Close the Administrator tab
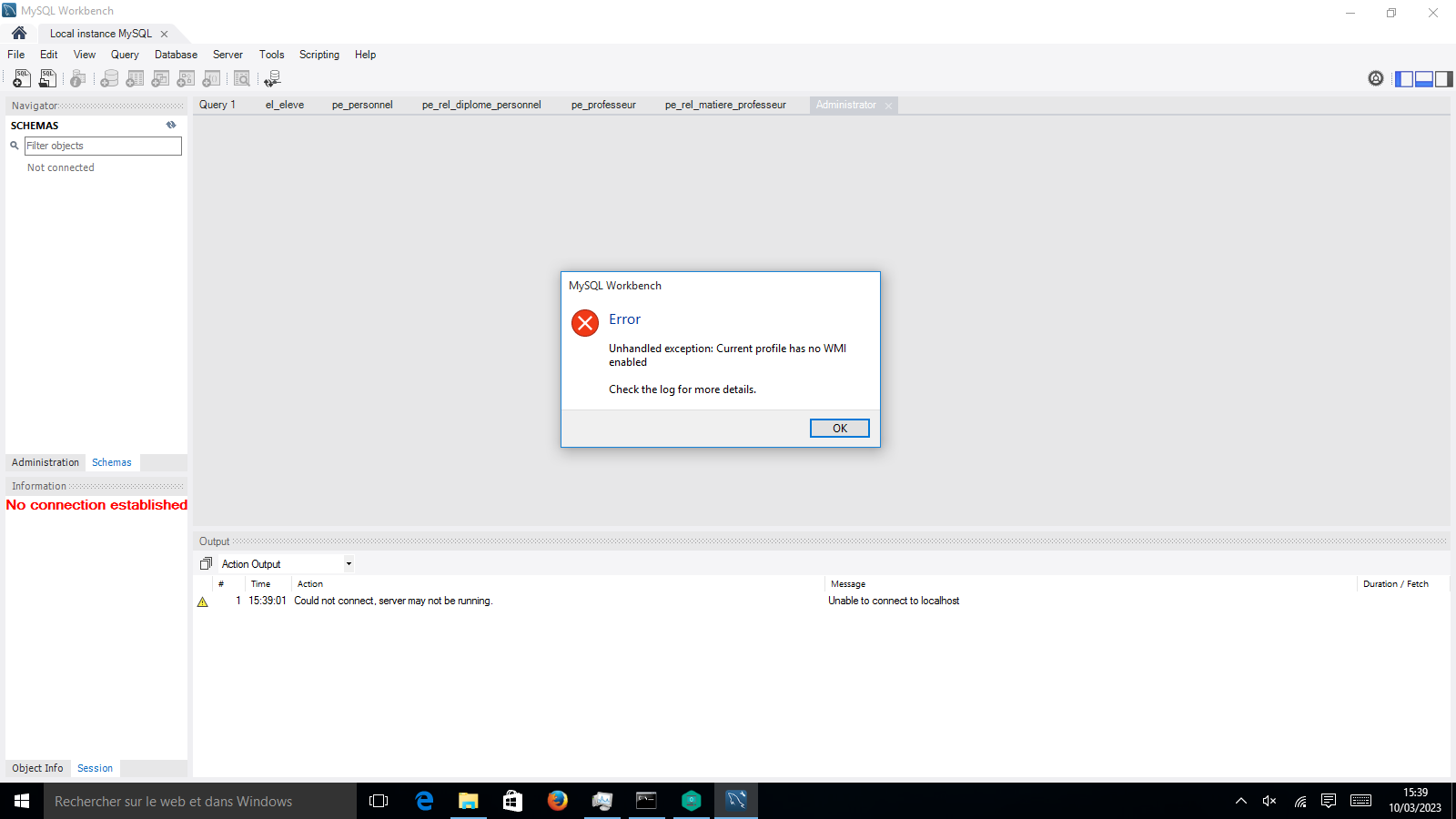 coord(889,106)
